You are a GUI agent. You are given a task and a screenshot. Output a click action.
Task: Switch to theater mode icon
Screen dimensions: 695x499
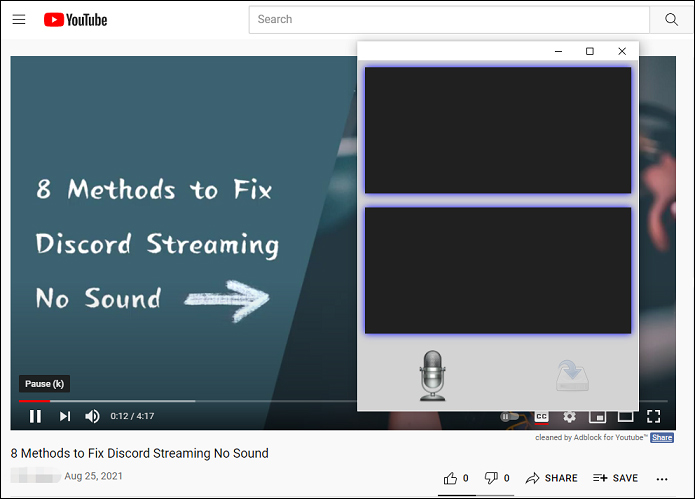pyautogui.click(x=625, y=417)
